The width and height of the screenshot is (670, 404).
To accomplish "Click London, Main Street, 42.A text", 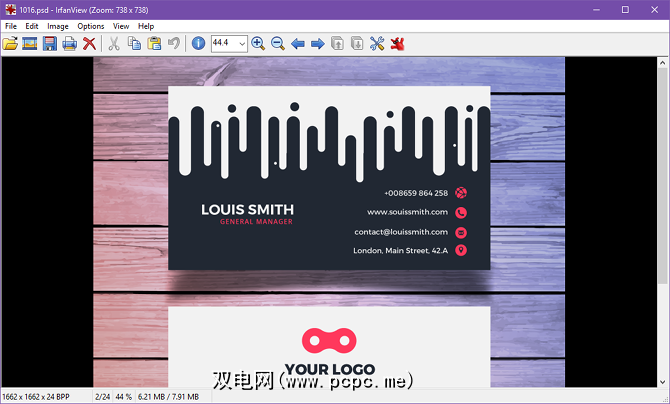I will click(400, 251).
